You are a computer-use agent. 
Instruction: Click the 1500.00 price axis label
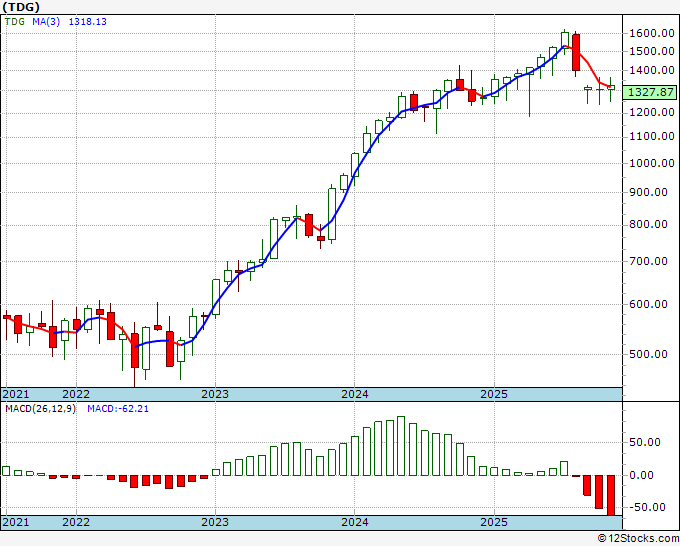tap(651, 51)
